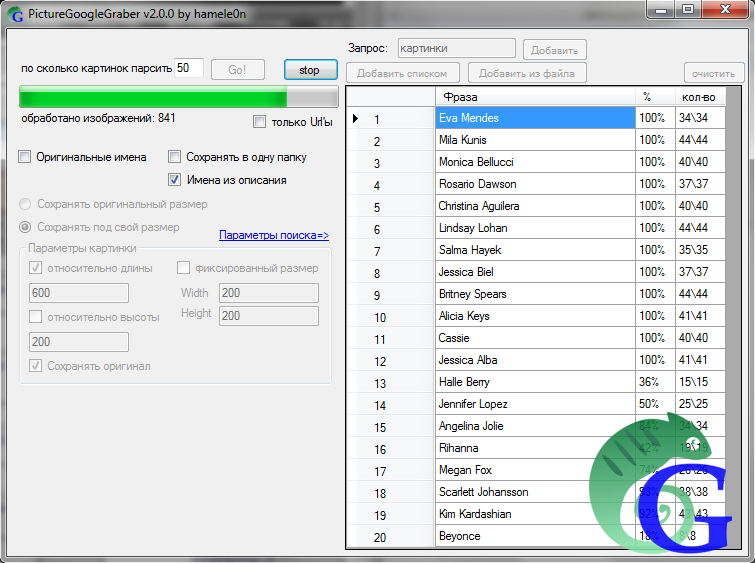755x563 pixels.
Task: Click the stop button
Action: pos(309,70)
